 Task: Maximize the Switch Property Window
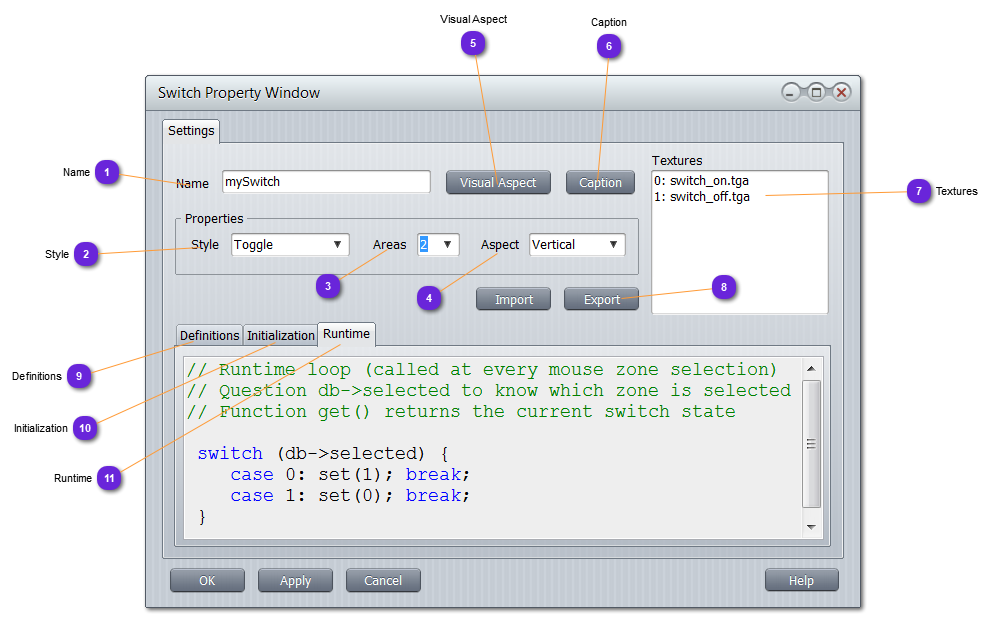816,93
